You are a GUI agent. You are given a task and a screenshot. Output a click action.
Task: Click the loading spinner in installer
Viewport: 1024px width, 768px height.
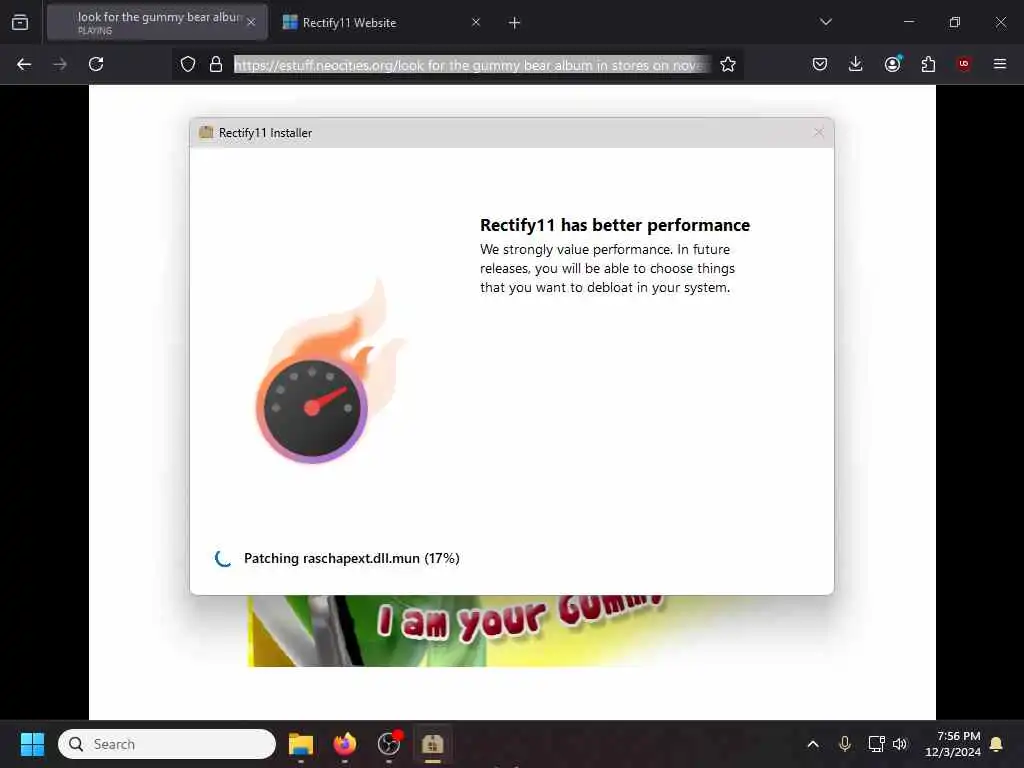[223, 558]
